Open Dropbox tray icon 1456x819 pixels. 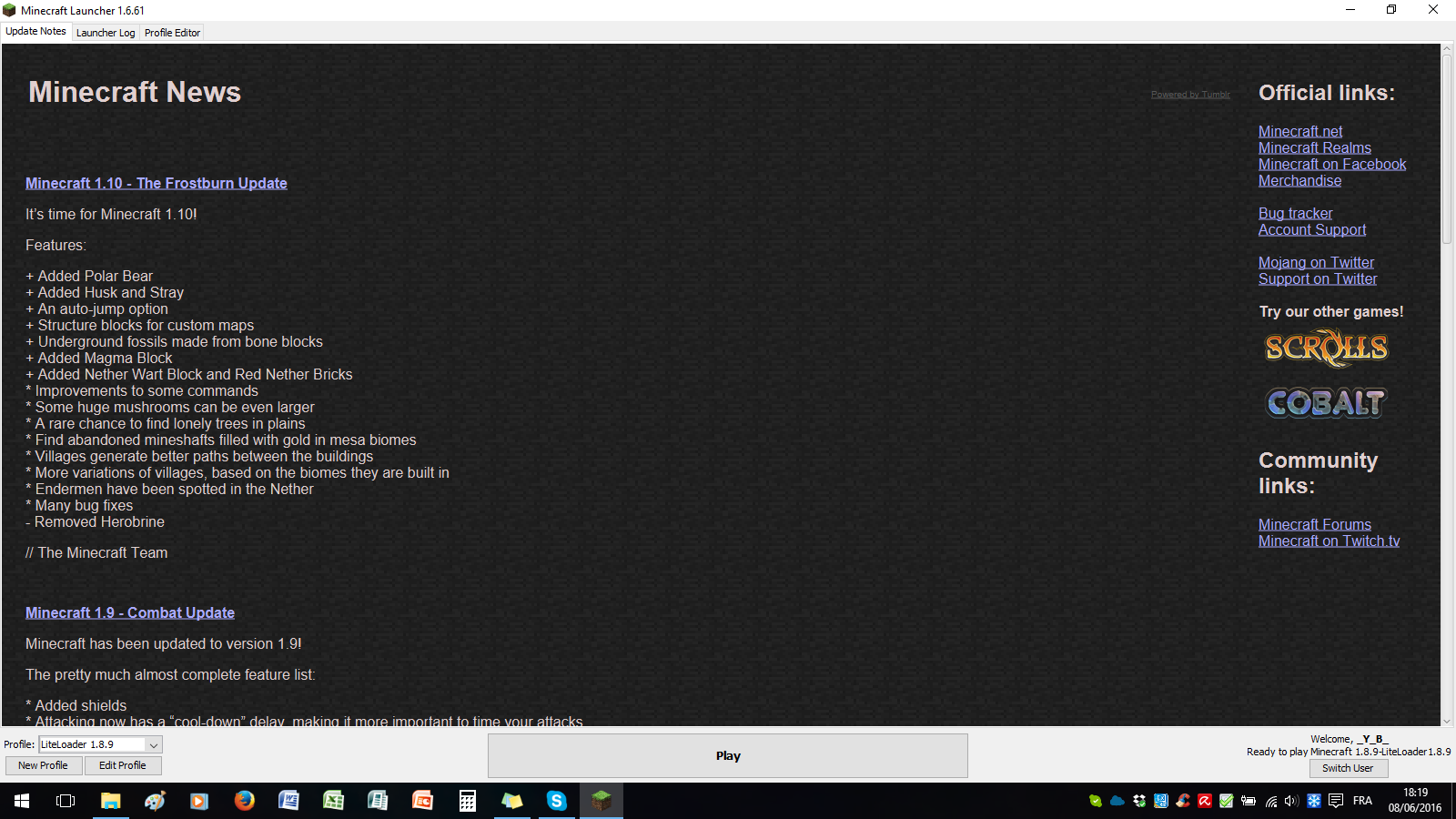[x=1139, y=801]
